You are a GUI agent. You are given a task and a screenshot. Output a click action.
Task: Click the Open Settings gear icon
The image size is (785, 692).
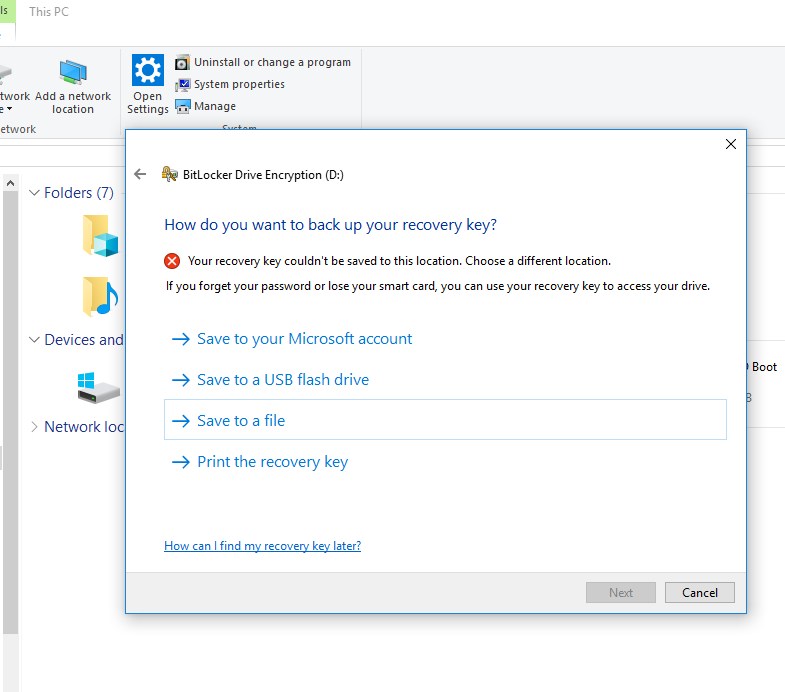(x=148, y=70)
